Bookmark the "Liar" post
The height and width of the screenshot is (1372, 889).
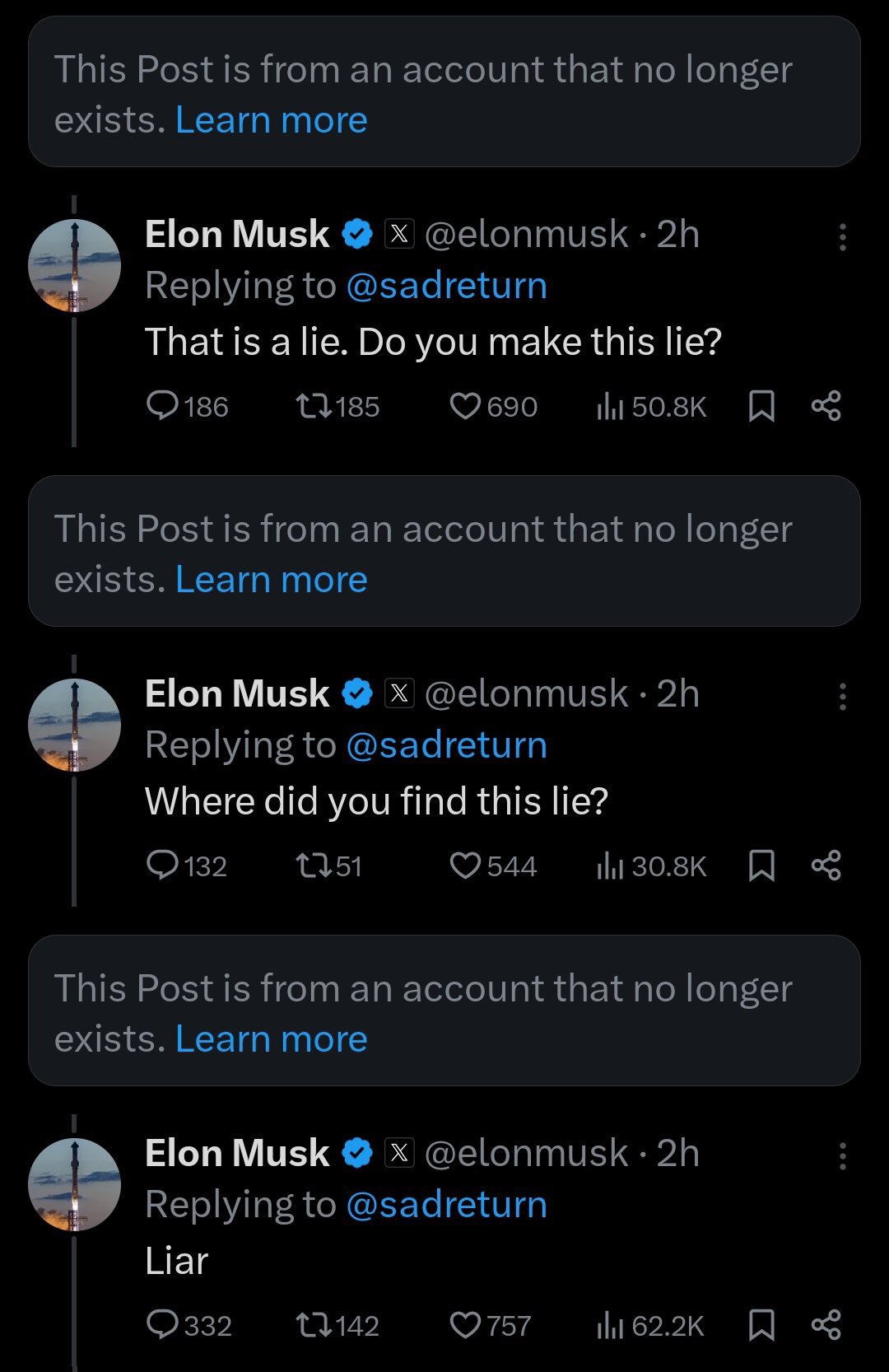tap(761, 1325)
